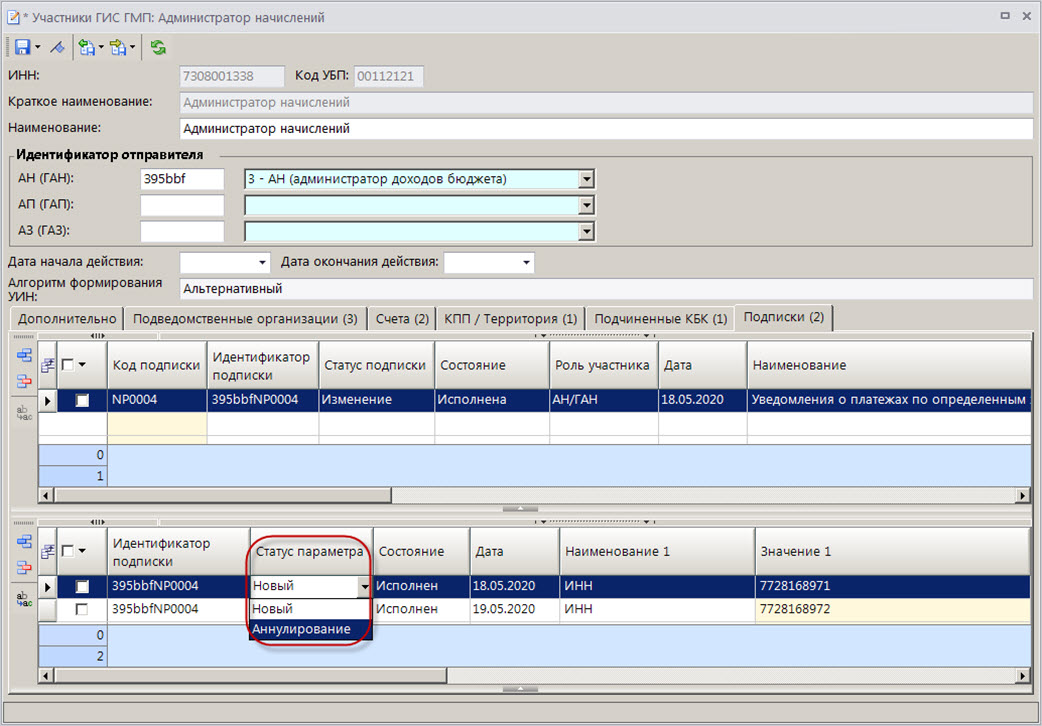This screenshot has width=1042, height=726.
Task: Click delete row icon in lower parameters grid
Action: coord(24,567)
